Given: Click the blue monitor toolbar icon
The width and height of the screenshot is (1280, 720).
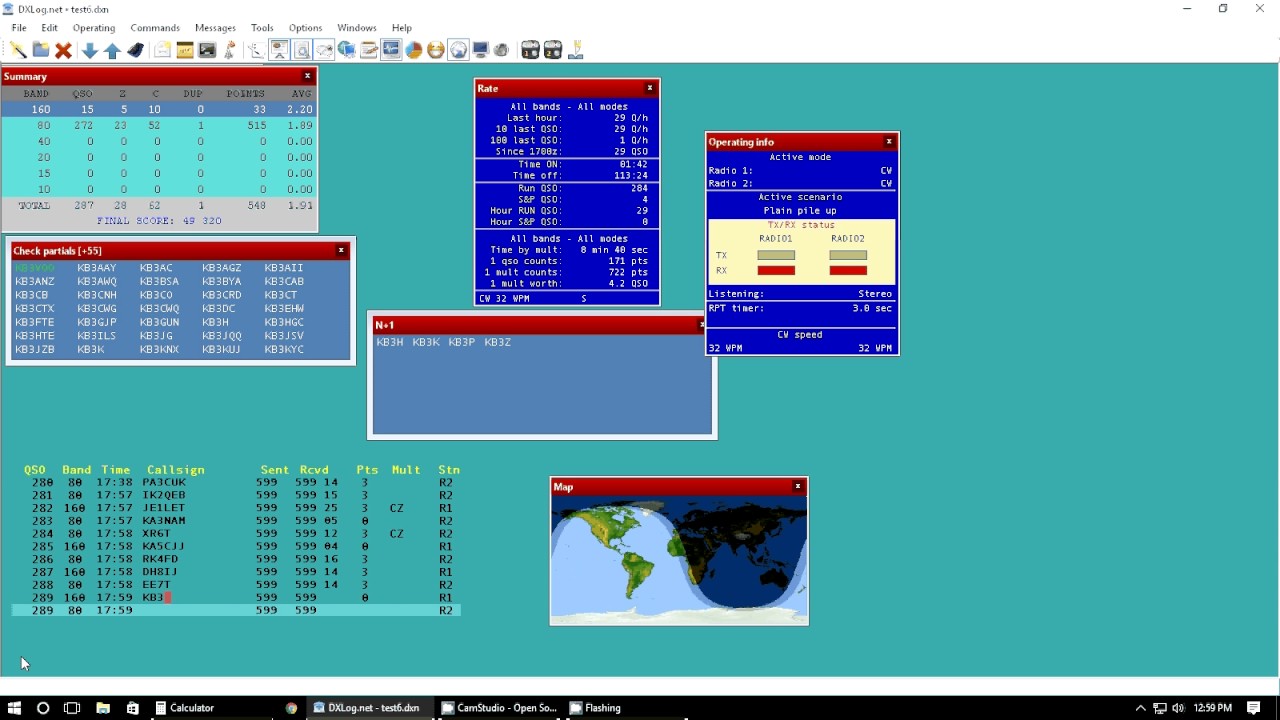Looking at the screenshot, I should click(480, 50).
